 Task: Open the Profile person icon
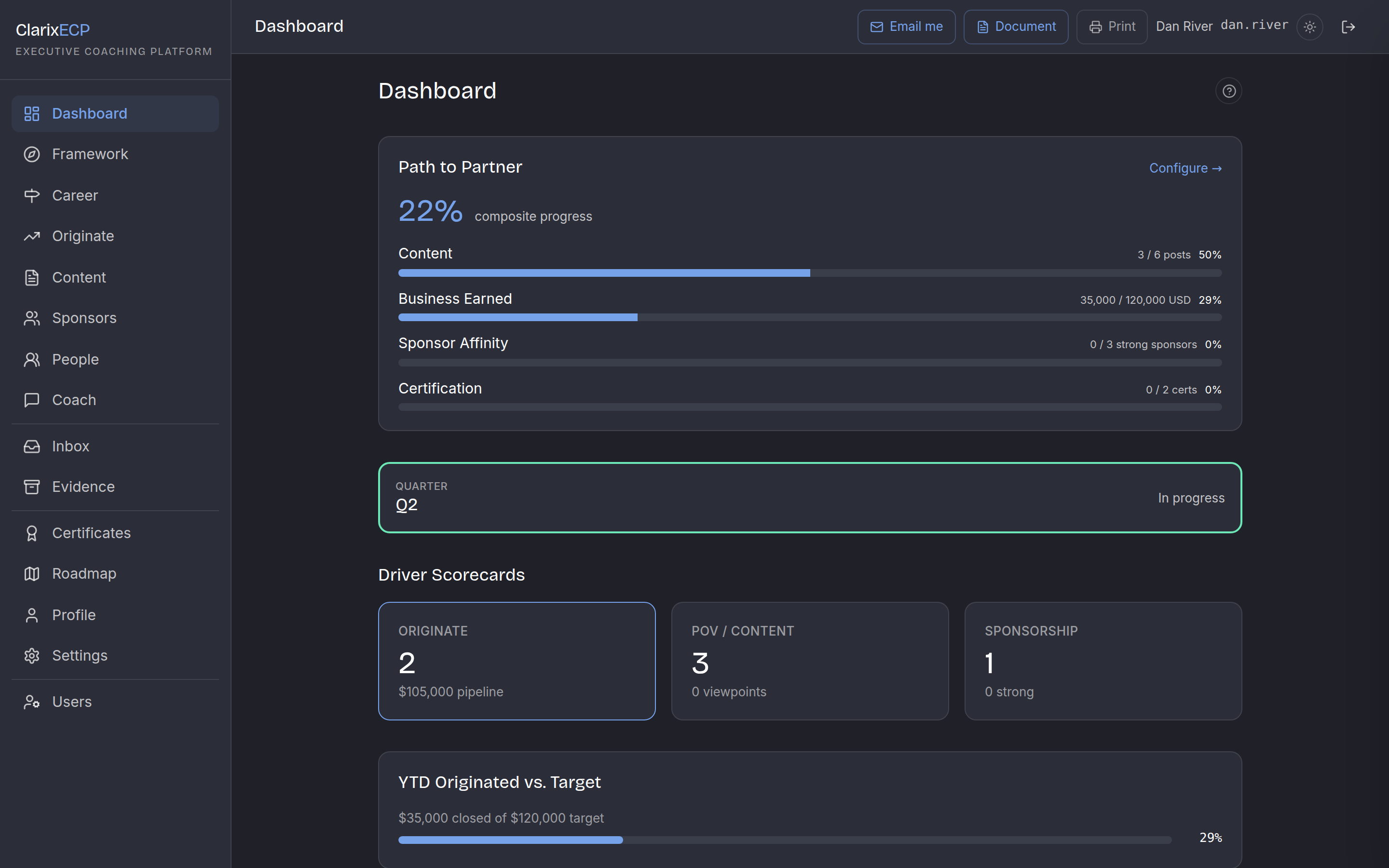[31, 615]
